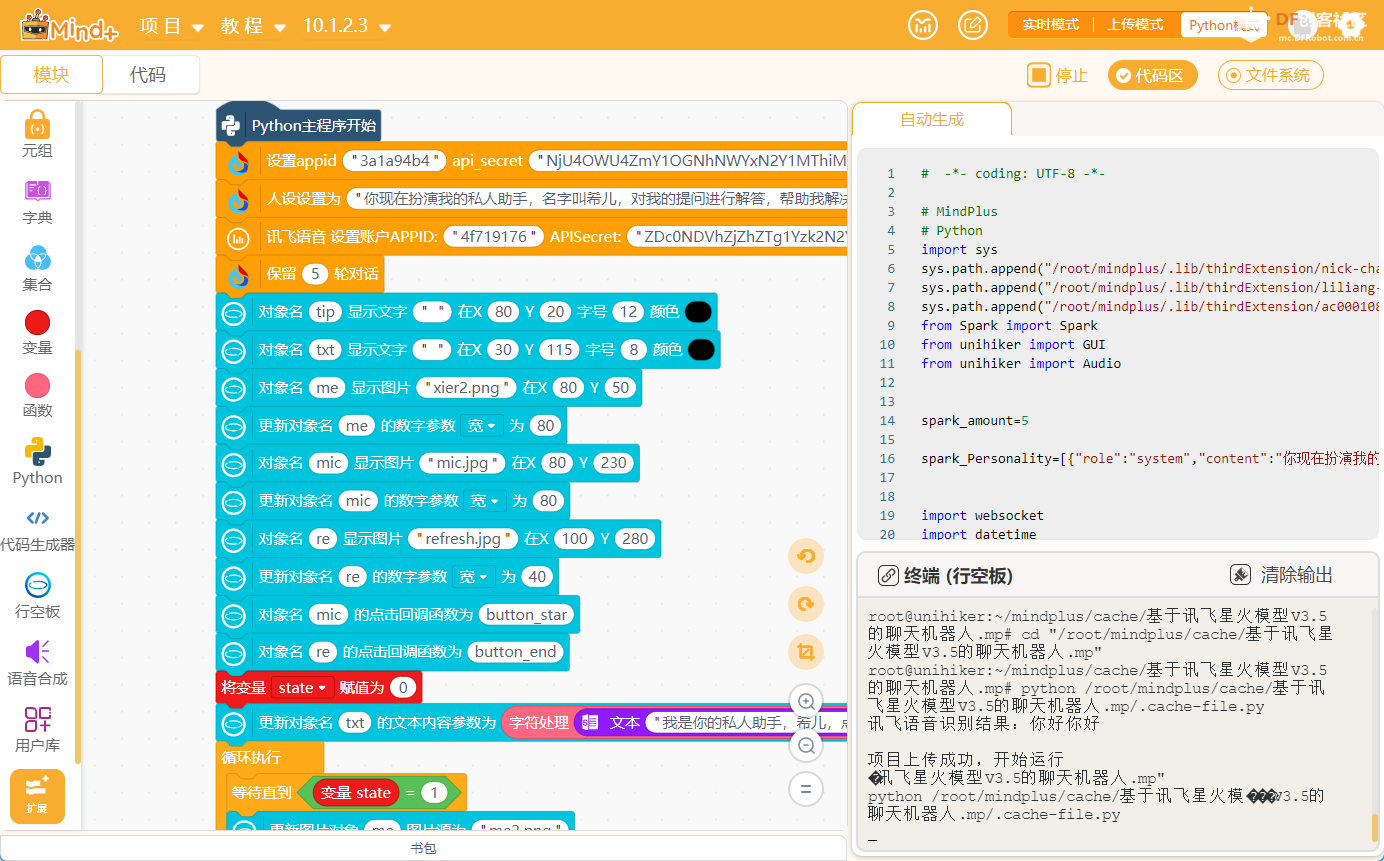Open the 行空板 block category
1384x861 pixels.
37,596
